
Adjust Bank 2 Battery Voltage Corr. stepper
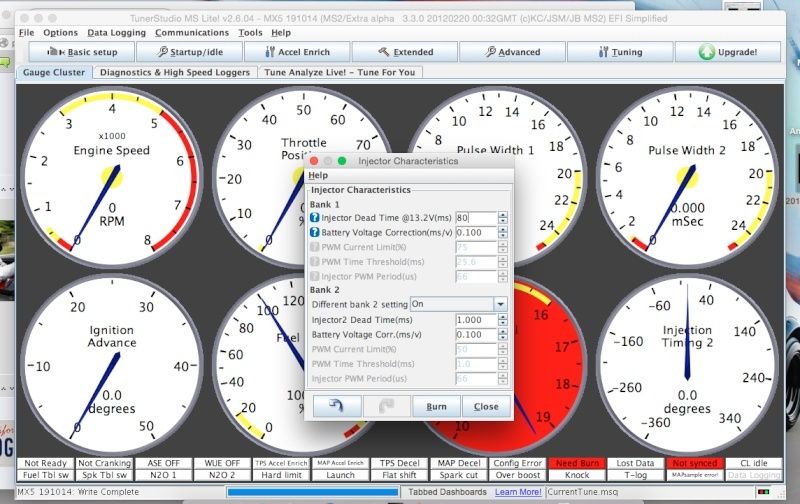click(503, 335)
